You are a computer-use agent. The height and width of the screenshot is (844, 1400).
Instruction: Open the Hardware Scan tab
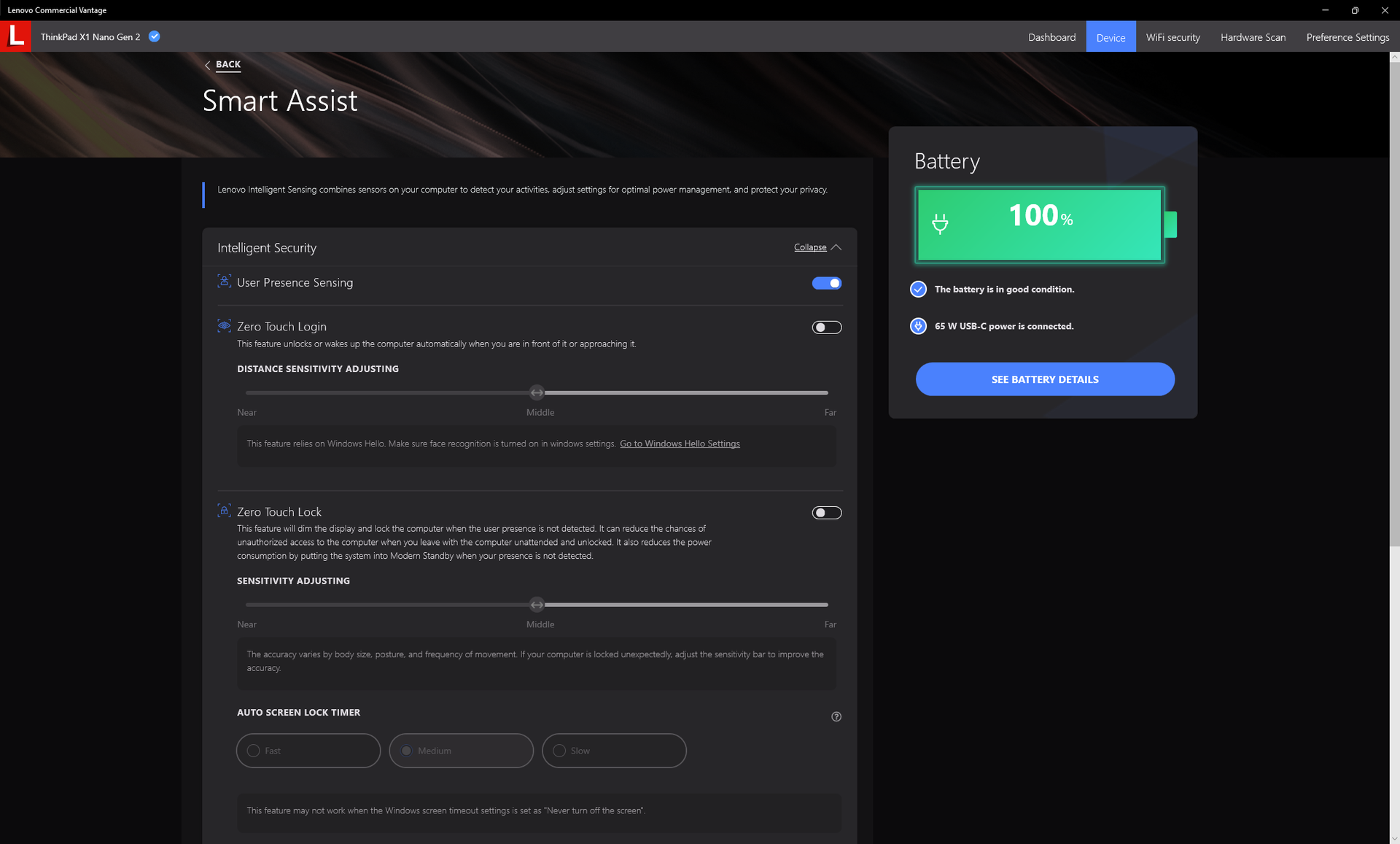tap(1252, 37)
